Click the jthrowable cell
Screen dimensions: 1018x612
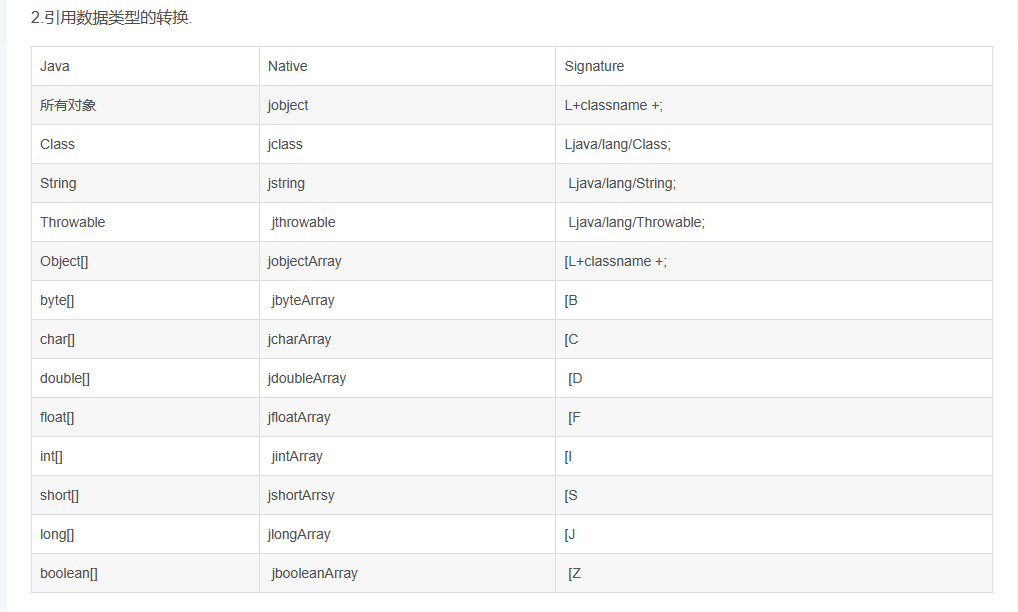(303, 222)
